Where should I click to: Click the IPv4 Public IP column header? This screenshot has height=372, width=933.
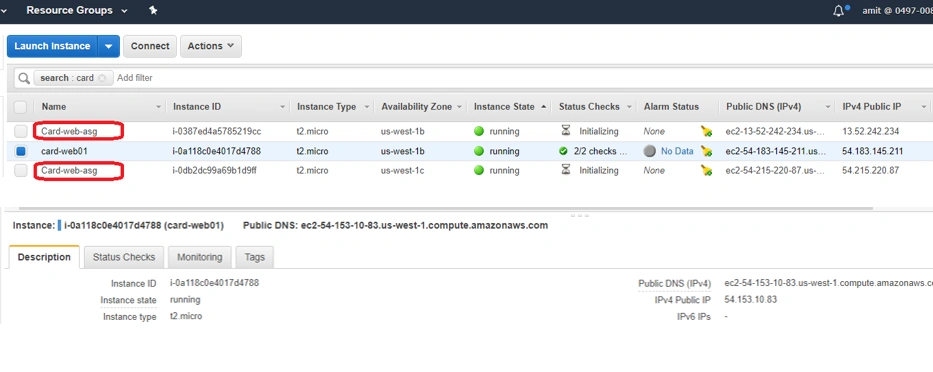pos(872,107)
